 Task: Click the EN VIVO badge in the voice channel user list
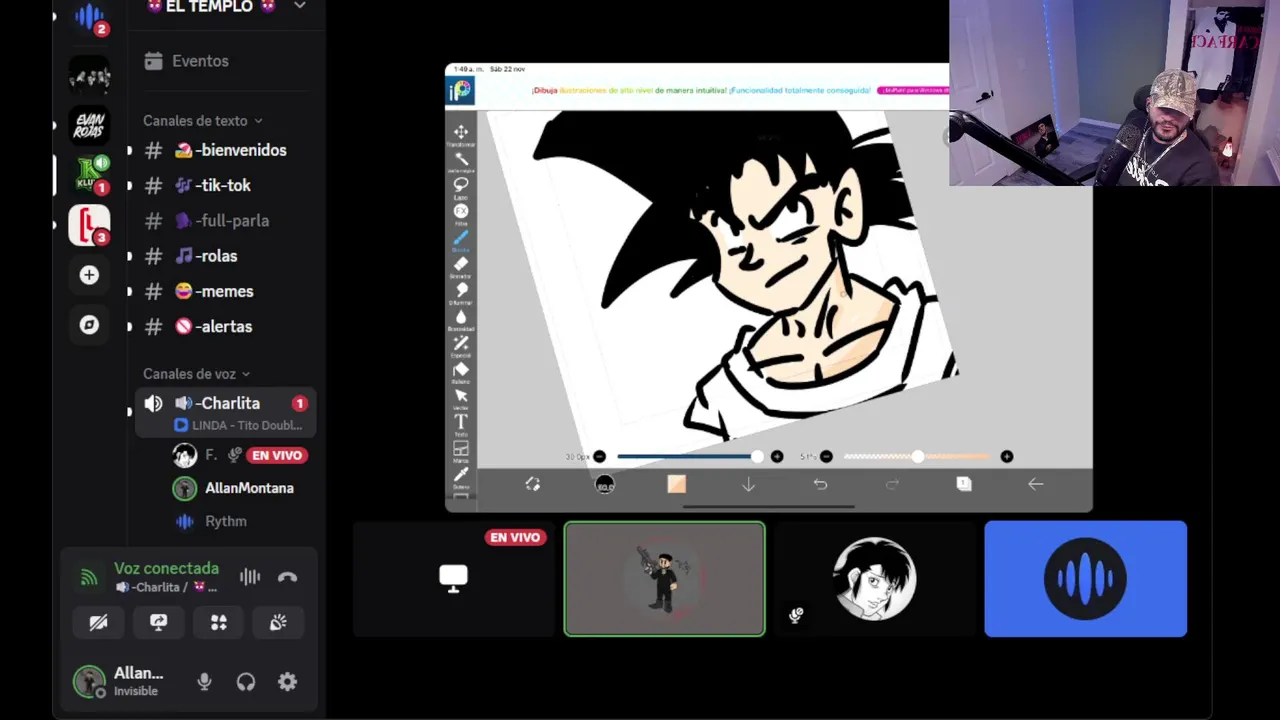tap(277, 455)
